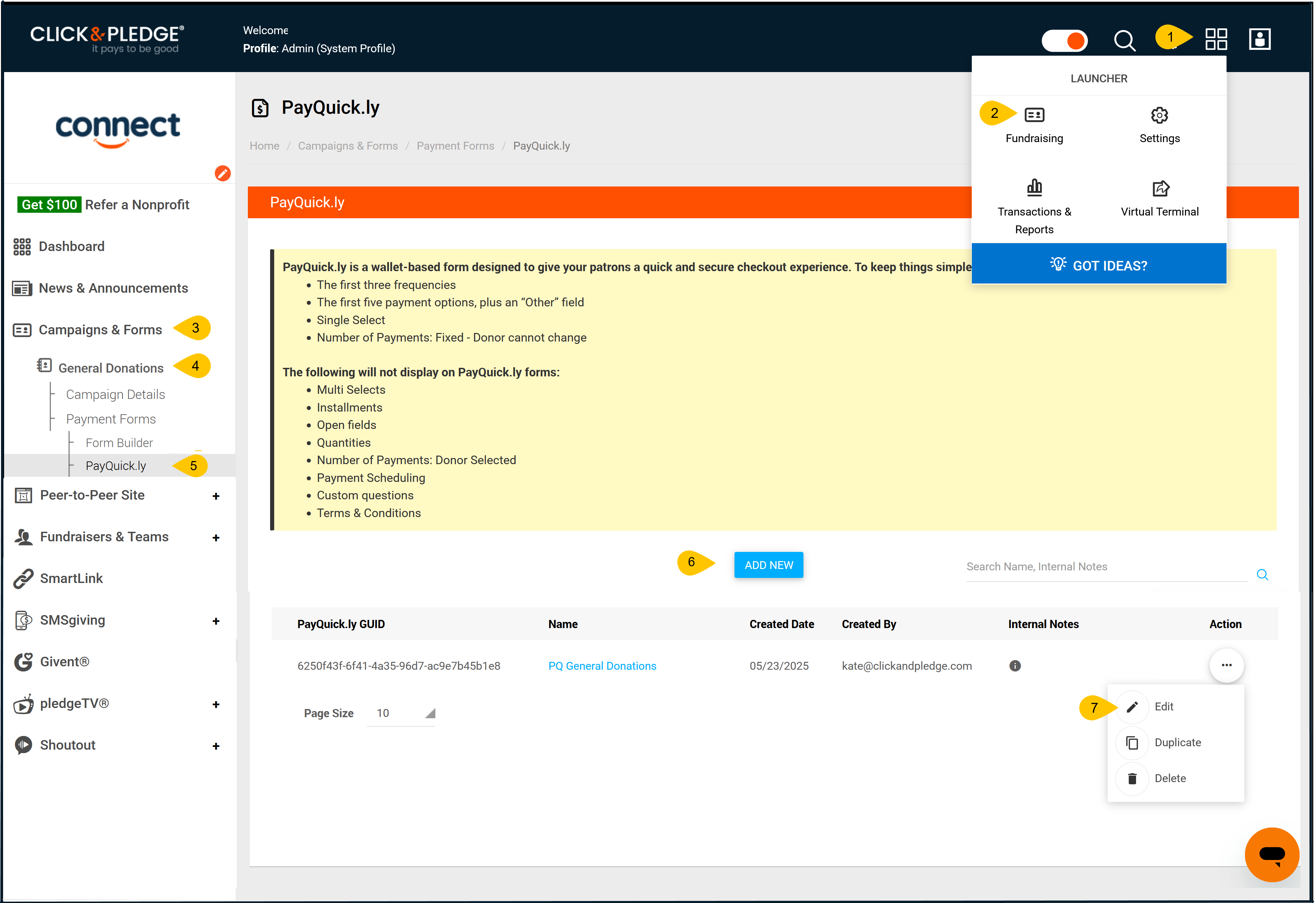The image size is (1316, 903).
Task: Open the orange chat bubble widget
Action: 1272,855
